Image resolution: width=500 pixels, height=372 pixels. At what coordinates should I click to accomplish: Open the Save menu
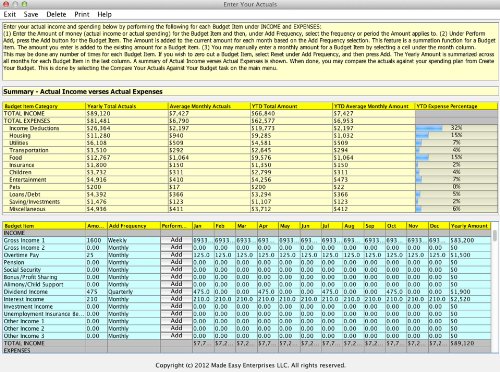31,14
